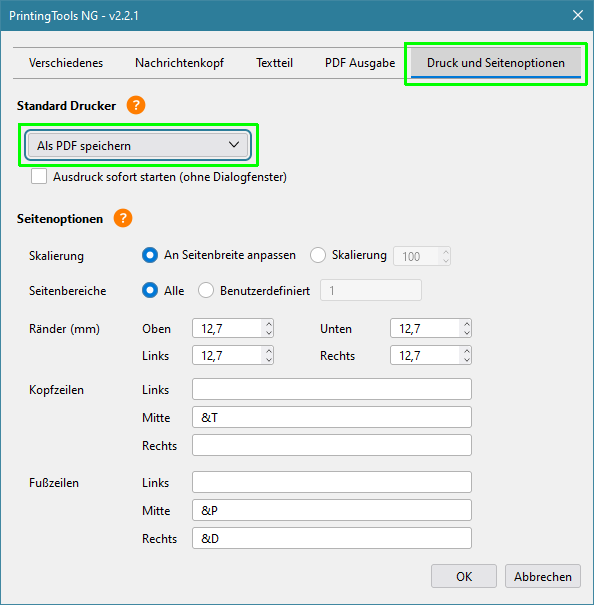
Task: Select An Seitenbreite anpassen option
Action: (x=150, y=255)
